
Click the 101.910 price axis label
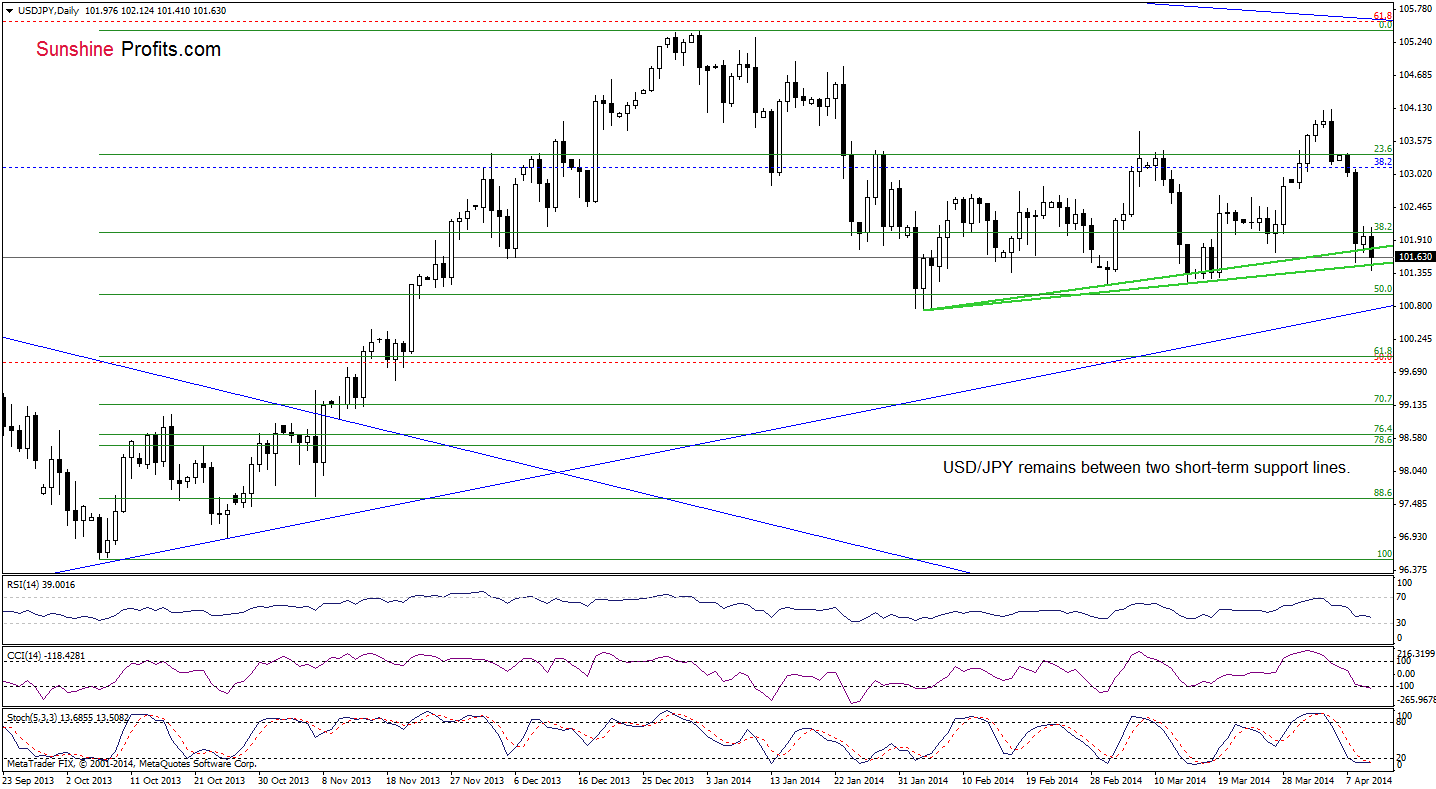1416,240
